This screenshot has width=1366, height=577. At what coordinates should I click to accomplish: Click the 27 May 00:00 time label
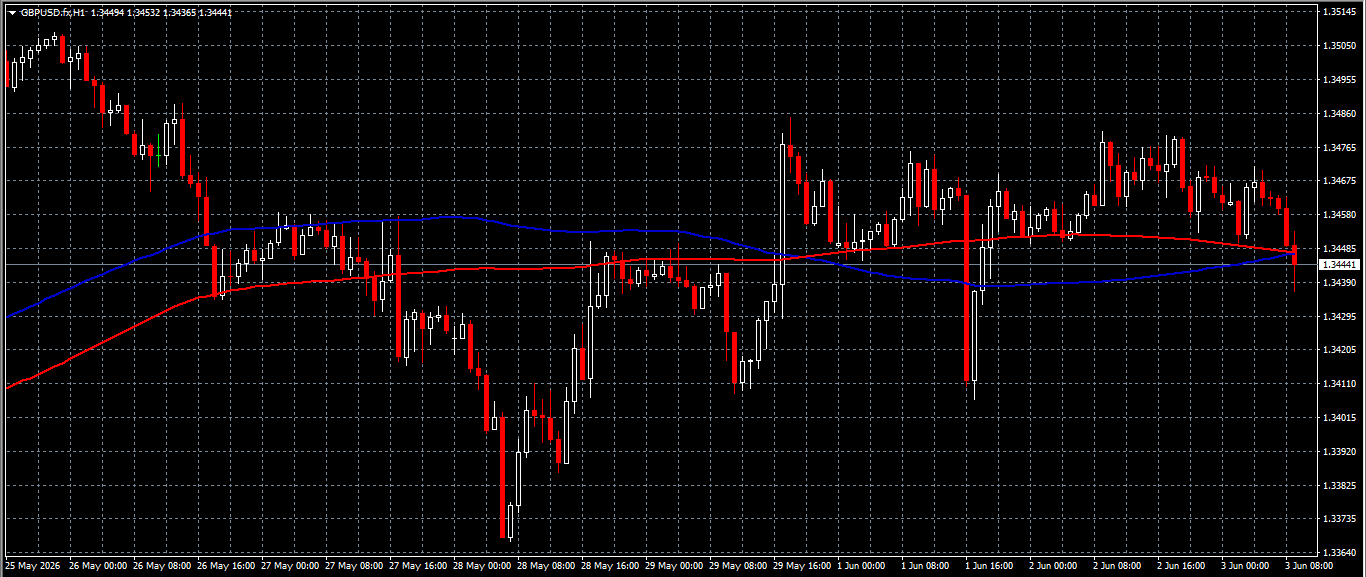289,566
